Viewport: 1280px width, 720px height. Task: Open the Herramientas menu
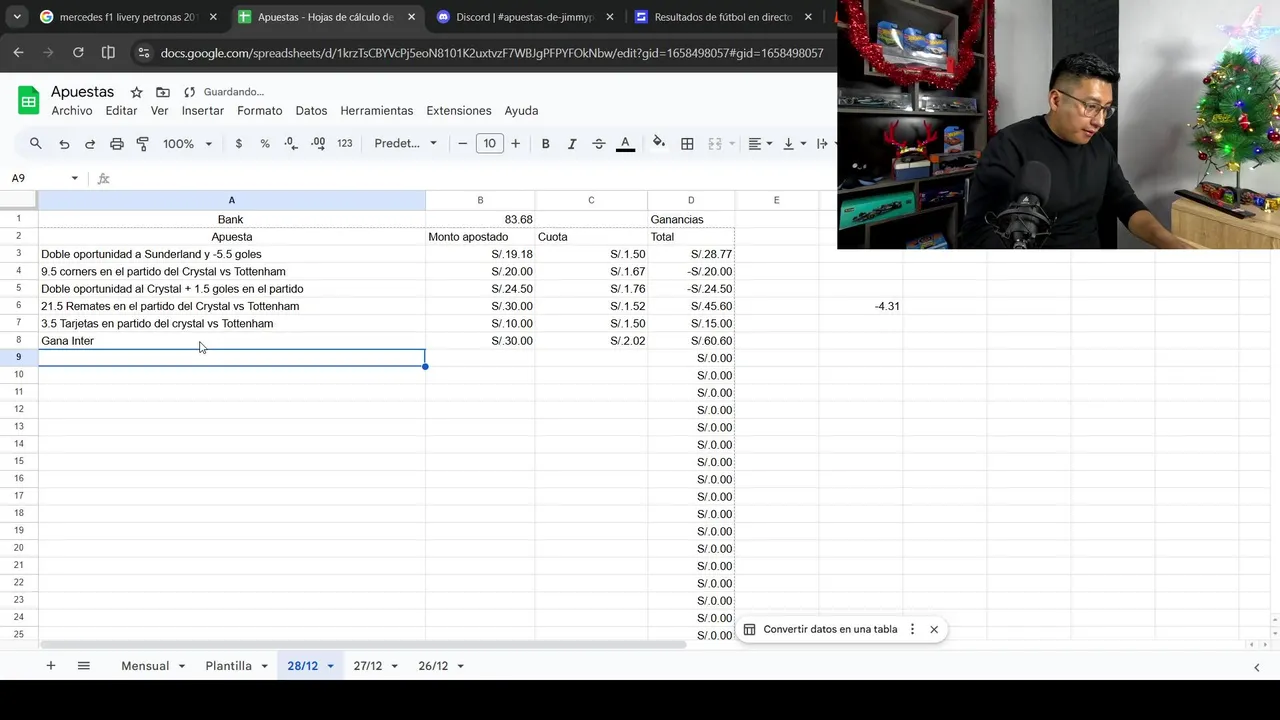pyautogui.click(x=376, y=111)
